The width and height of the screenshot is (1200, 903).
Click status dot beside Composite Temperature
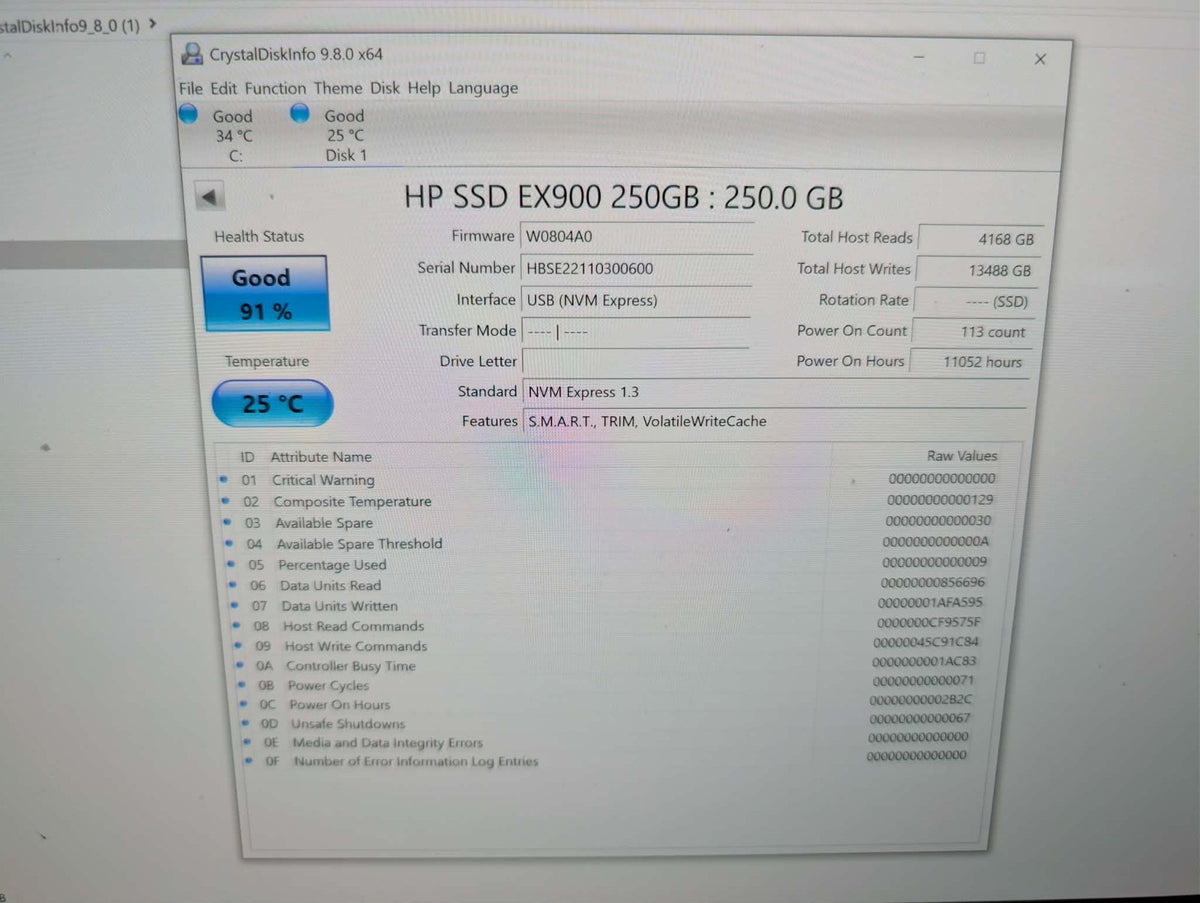coord(224,501)
